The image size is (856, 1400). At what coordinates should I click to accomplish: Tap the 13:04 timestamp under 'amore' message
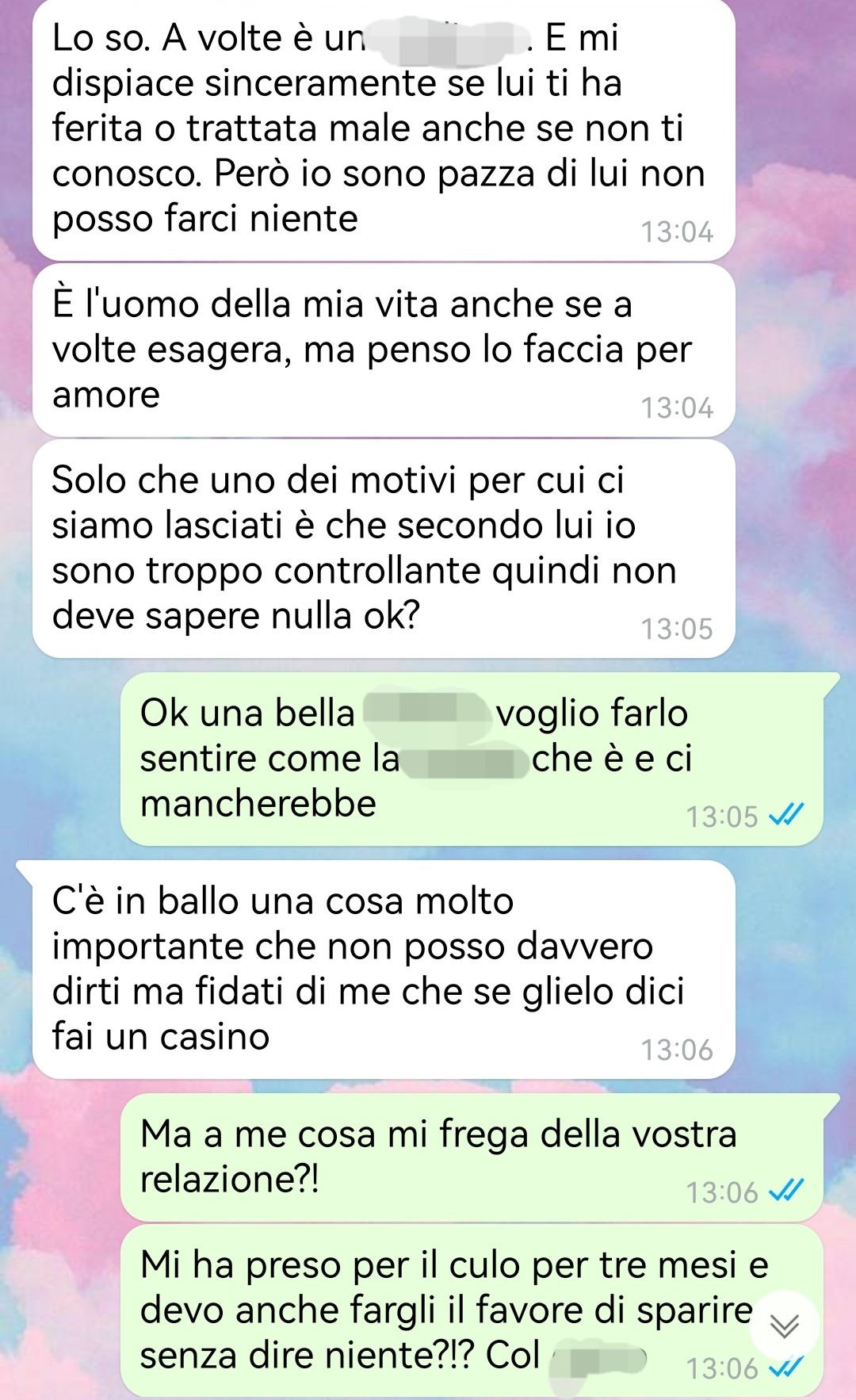click(x=677, y=408)
